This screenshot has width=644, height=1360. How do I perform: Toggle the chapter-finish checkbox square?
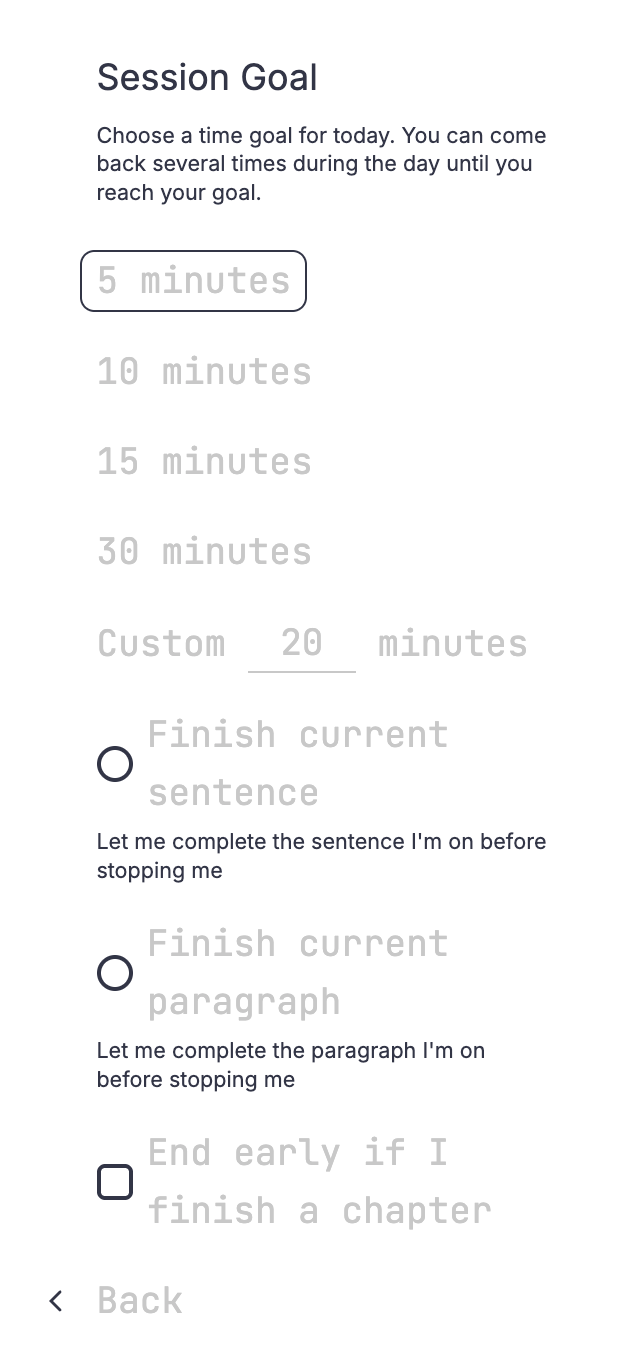(x=115, y=1182)
